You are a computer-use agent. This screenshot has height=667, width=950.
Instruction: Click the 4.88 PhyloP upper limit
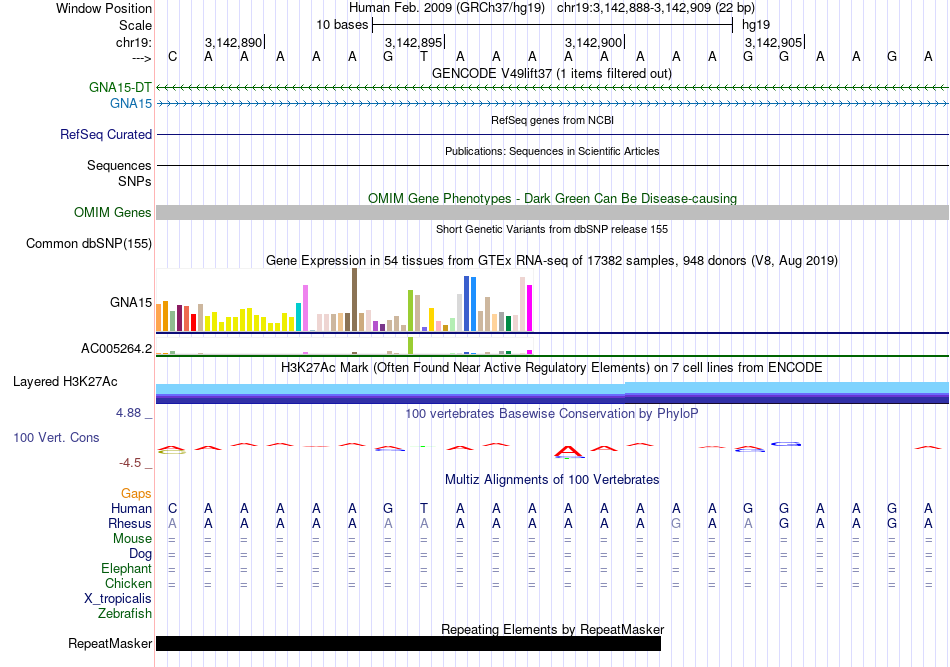(128, 413)
